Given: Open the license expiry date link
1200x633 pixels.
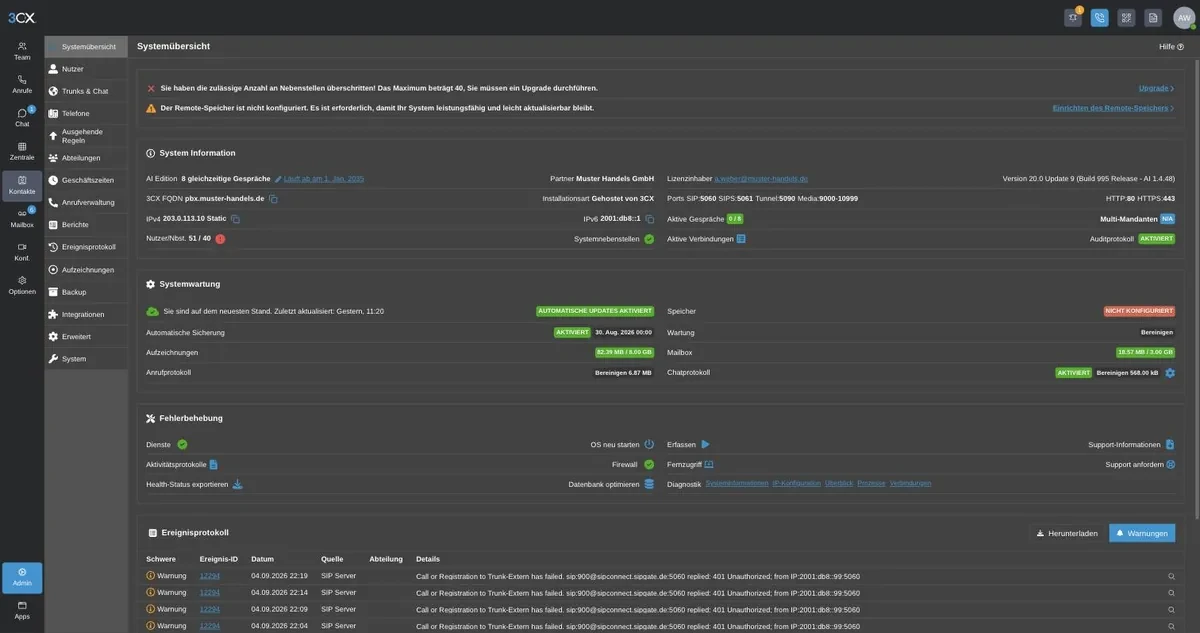Looking at the screenshot, I should point(324,179).
